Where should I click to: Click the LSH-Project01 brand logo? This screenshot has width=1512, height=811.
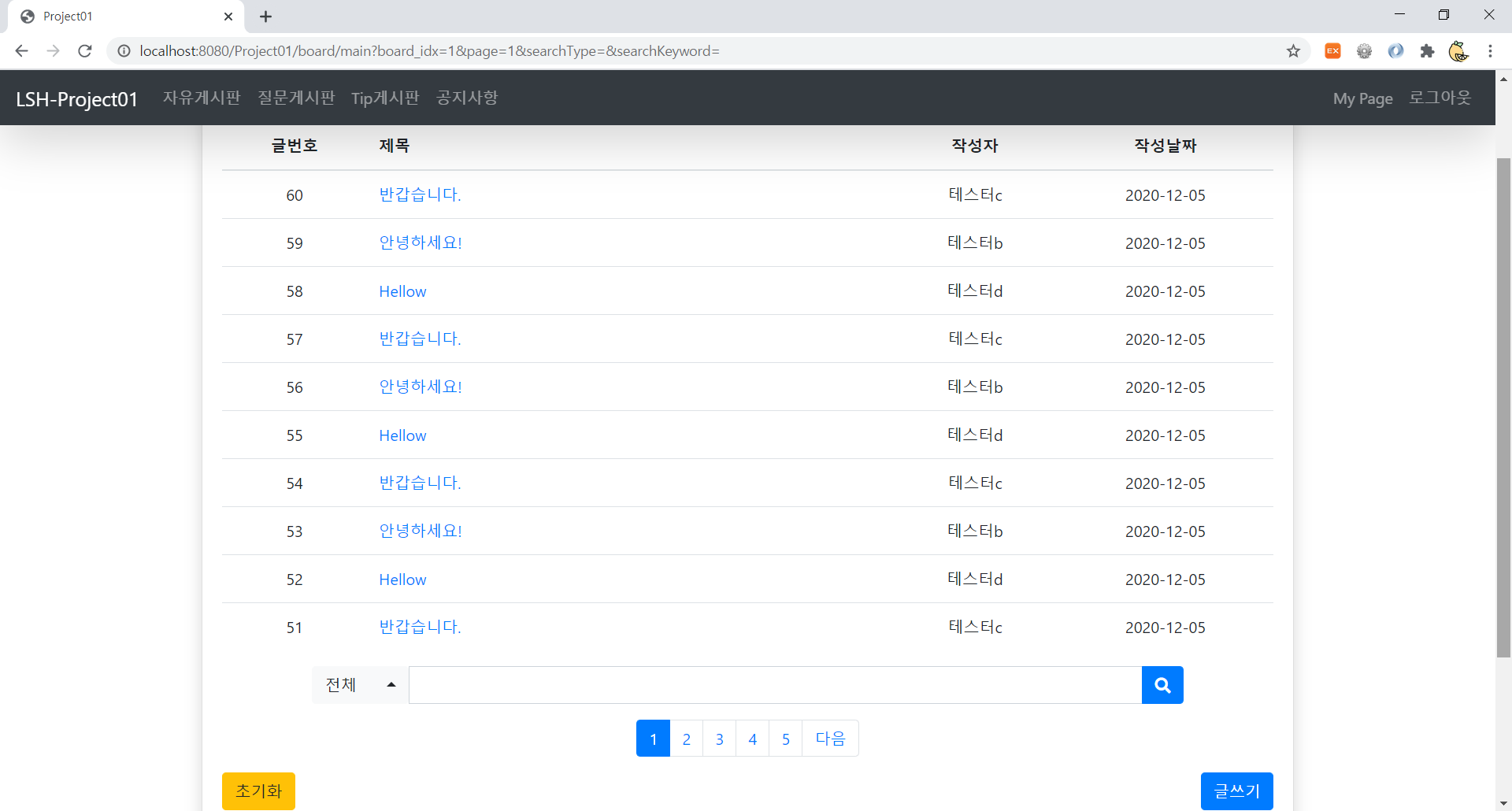[77, 99]
